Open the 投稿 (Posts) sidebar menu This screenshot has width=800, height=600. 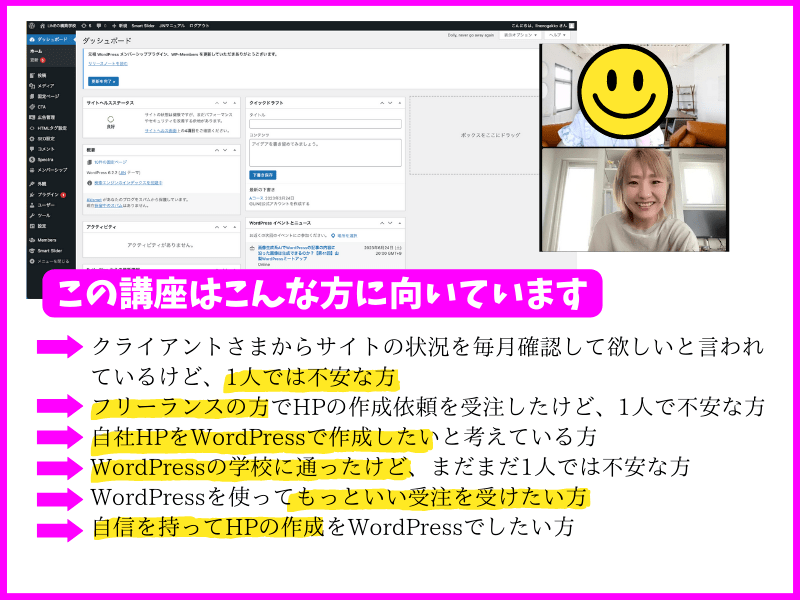tap(42, 74)
